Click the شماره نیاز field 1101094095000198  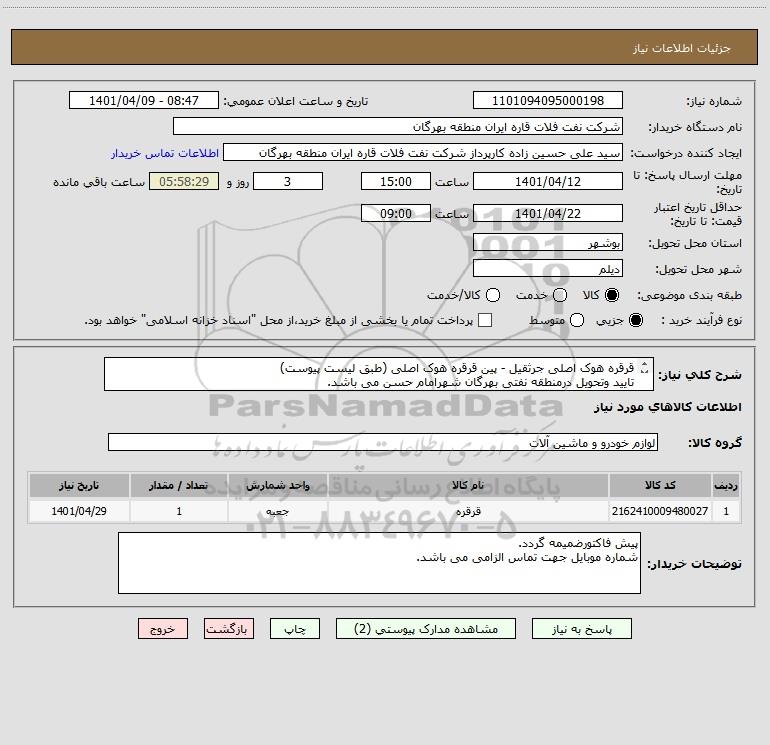(x=548, y=100)
